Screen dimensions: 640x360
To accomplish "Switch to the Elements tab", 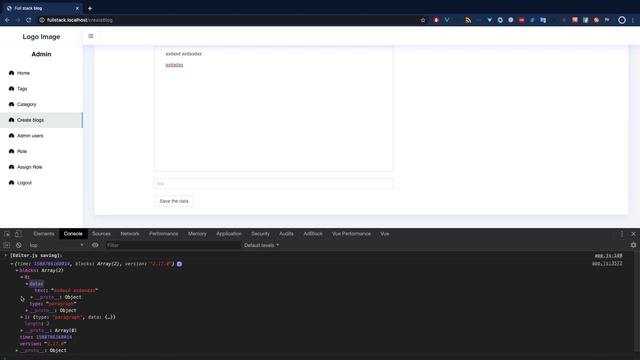I will 44,234.
